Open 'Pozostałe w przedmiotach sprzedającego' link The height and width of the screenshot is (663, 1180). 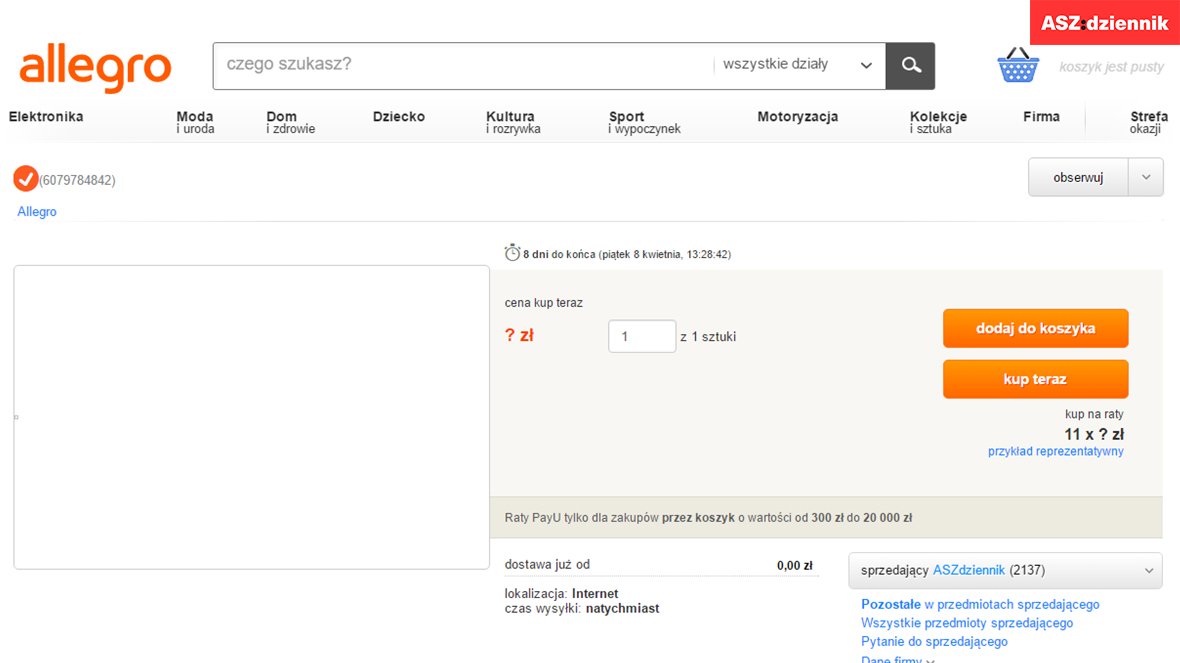980,604
